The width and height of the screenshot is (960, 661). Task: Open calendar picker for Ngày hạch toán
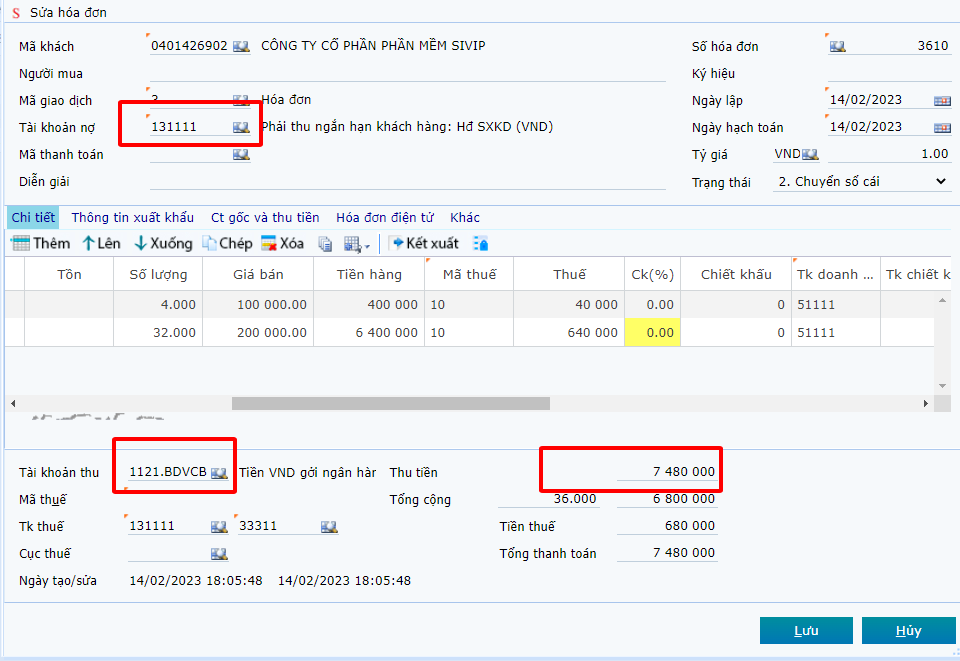click(x=942, y=127)
